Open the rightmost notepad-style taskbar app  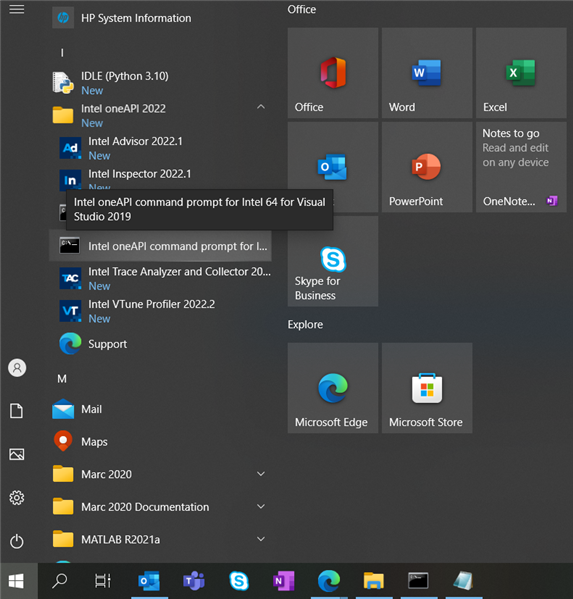pyautogui.click(x=463, y=581)
